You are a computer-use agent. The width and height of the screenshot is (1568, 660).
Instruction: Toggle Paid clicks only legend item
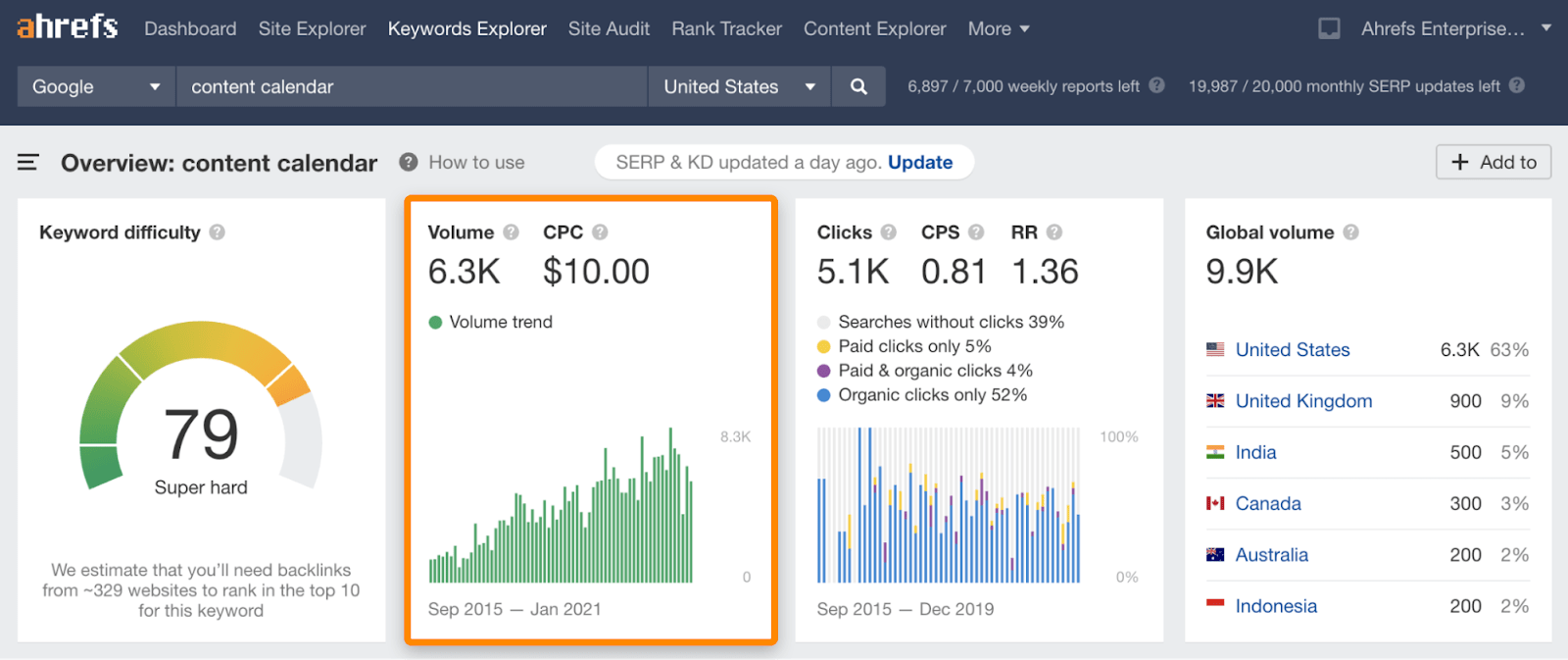point(824,346)
